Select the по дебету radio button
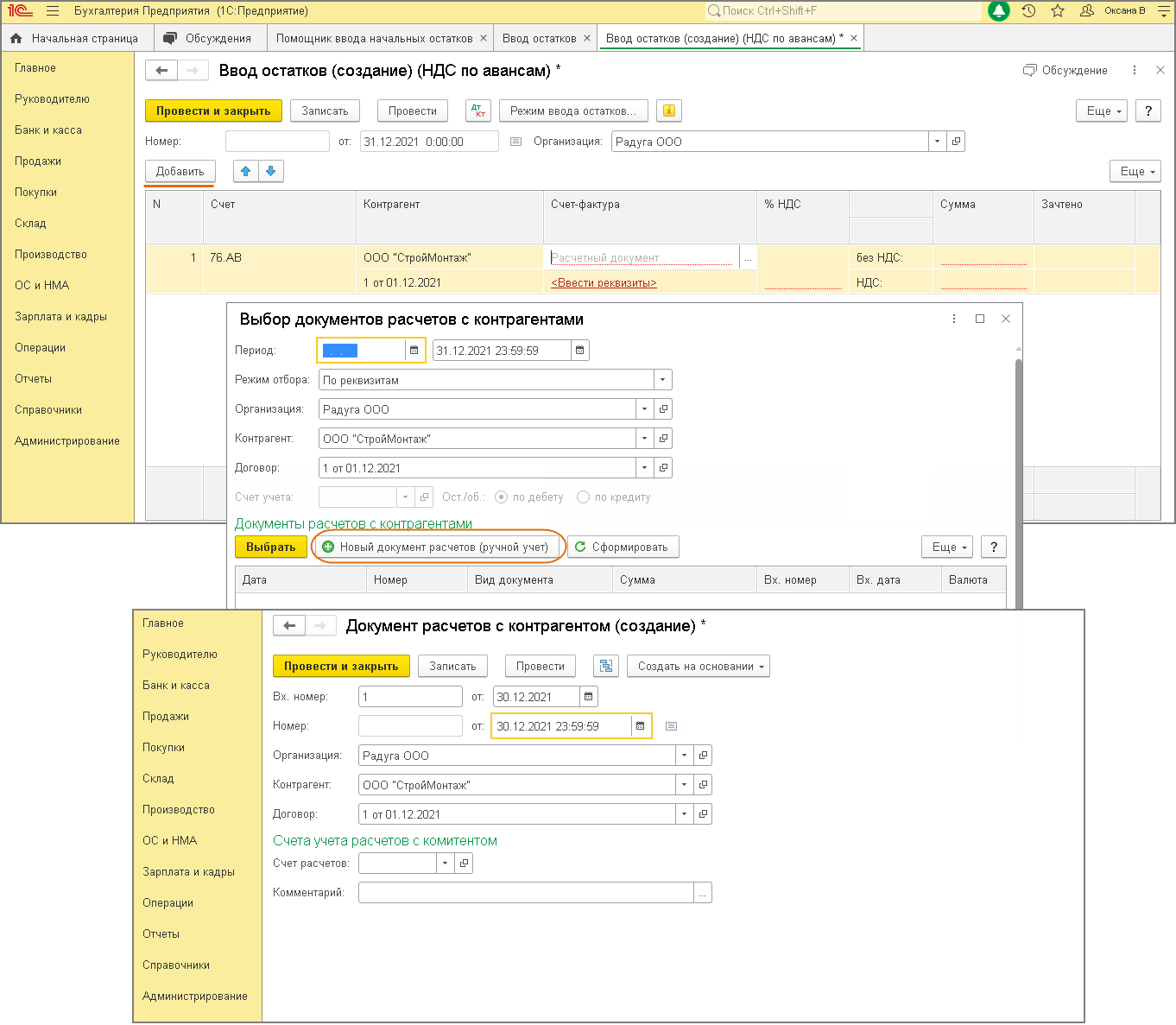1176x1025 pixels. point(501,497)
